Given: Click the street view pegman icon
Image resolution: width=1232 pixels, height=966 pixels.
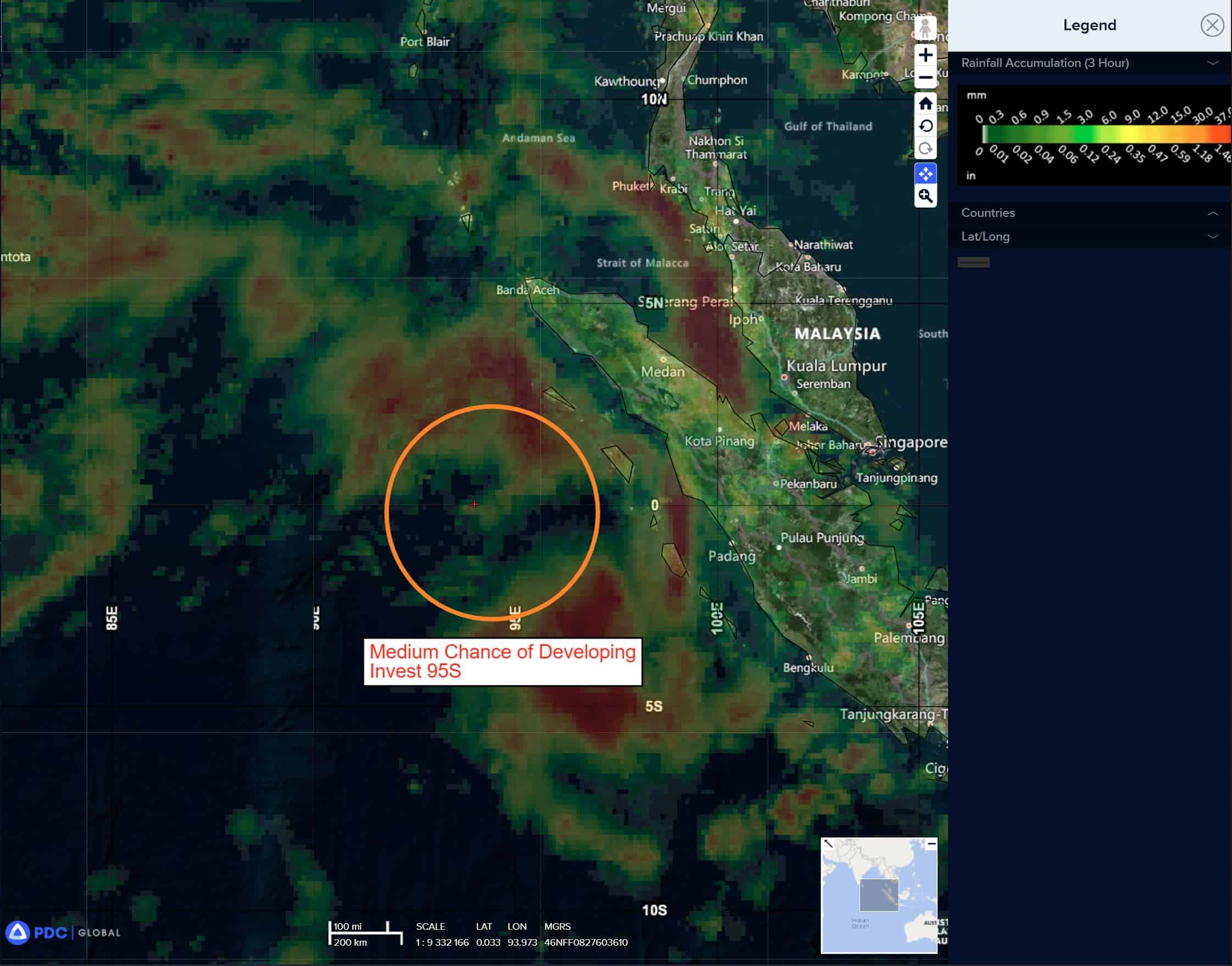Looking at the screenshot, I should click(925, 27).
